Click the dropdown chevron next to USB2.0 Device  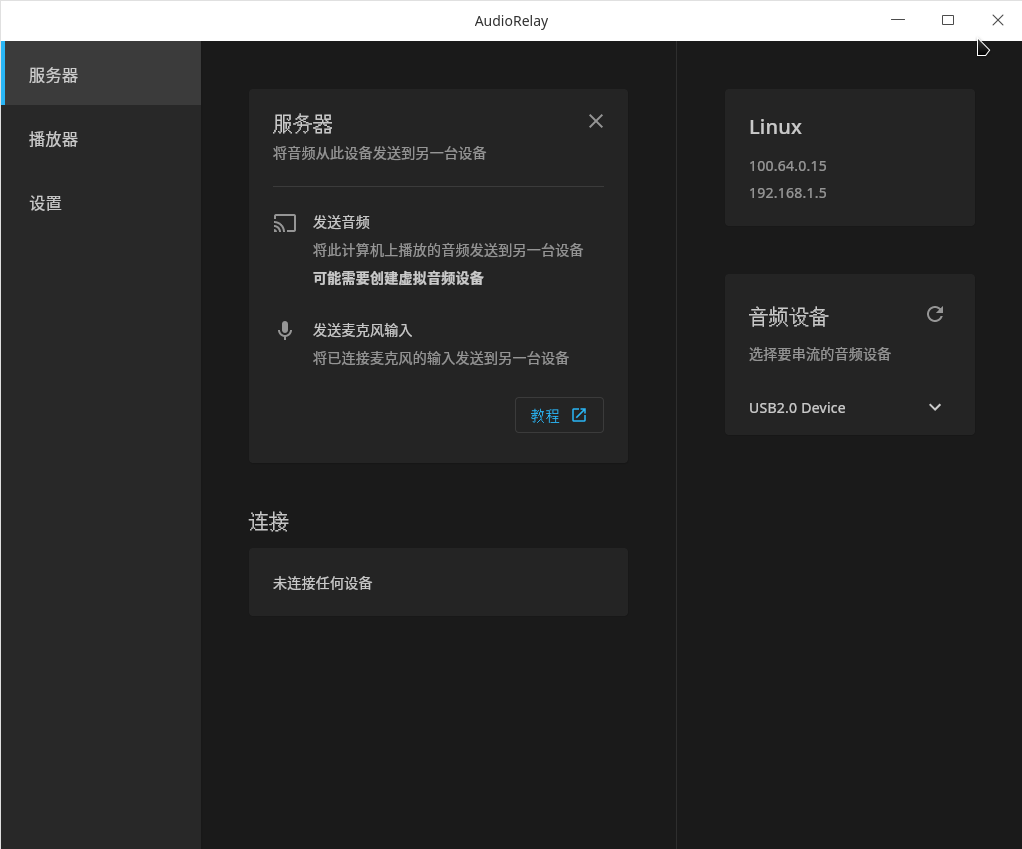pos(935,407)
